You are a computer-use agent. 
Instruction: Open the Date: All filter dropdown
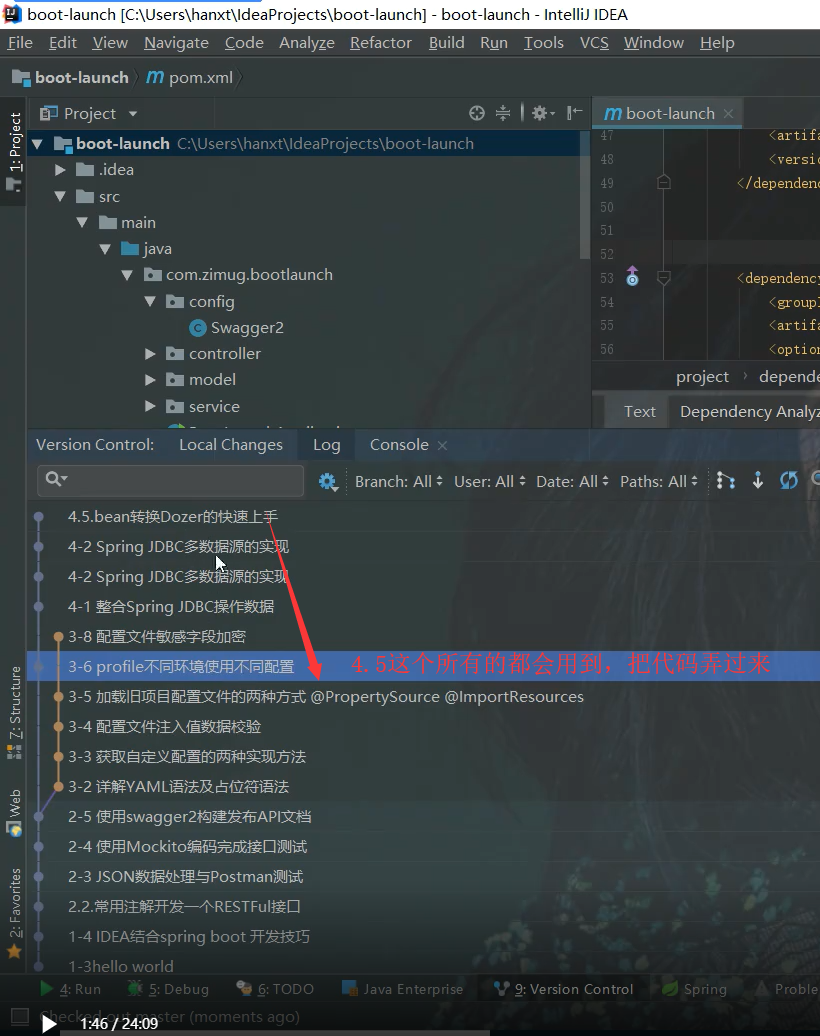572,482
